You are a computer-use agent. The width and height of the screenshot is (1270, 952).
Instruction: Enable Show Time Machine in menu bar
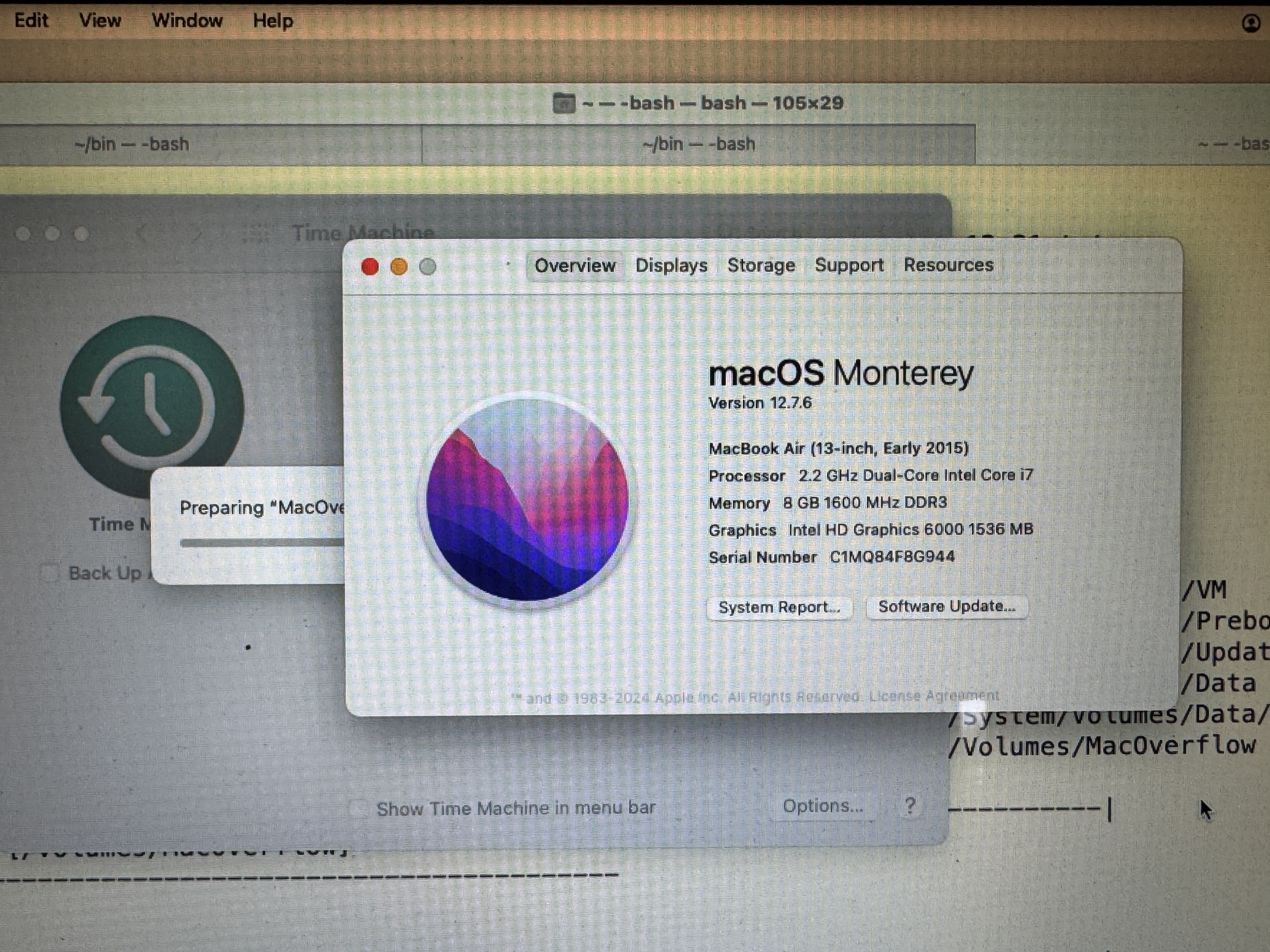pos(358,808)
